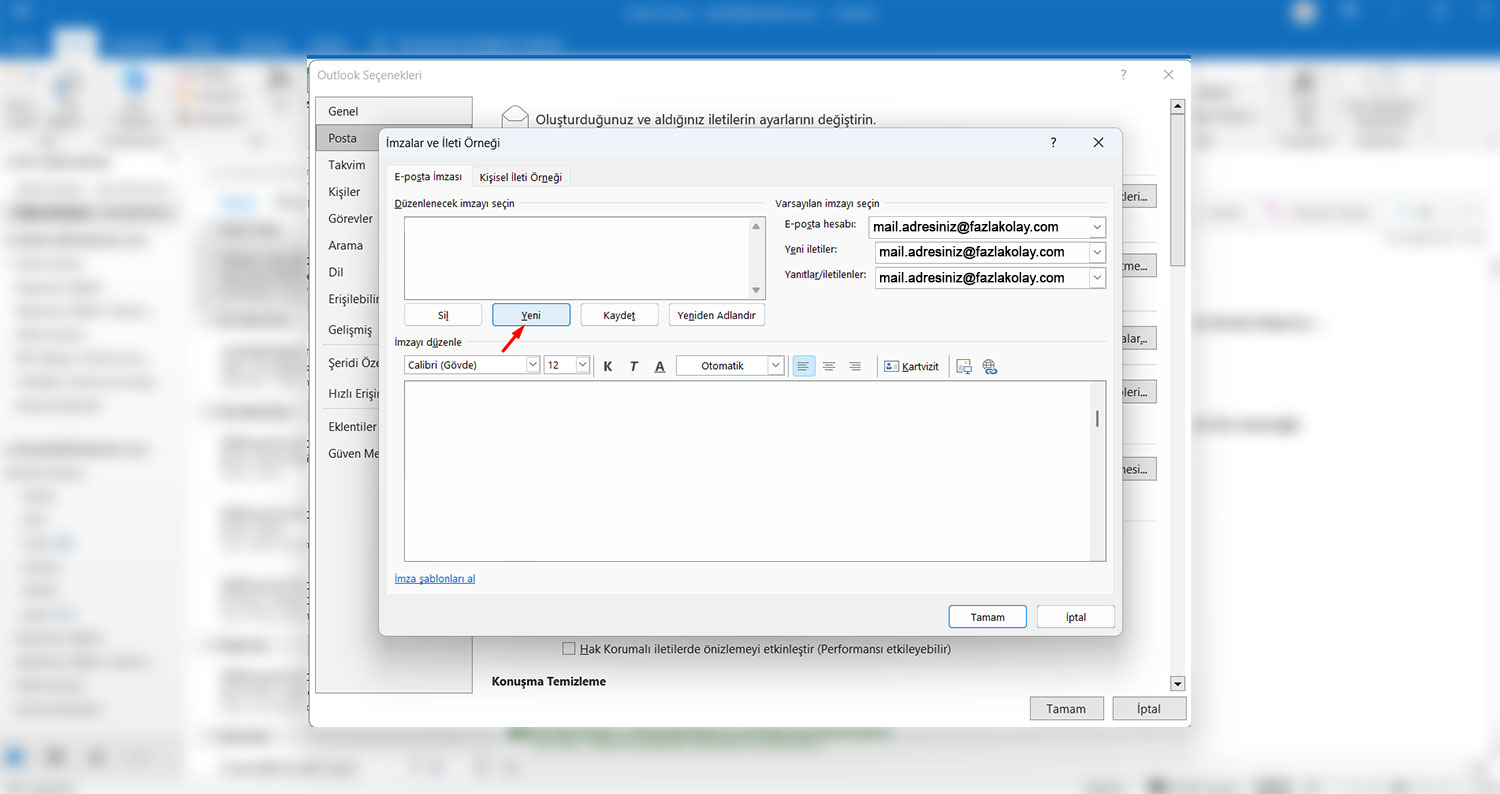Toggle bold (K) formatting in signature editor
The width and height of the screenshot is (1500, 794).
click(x=608, y=367)
